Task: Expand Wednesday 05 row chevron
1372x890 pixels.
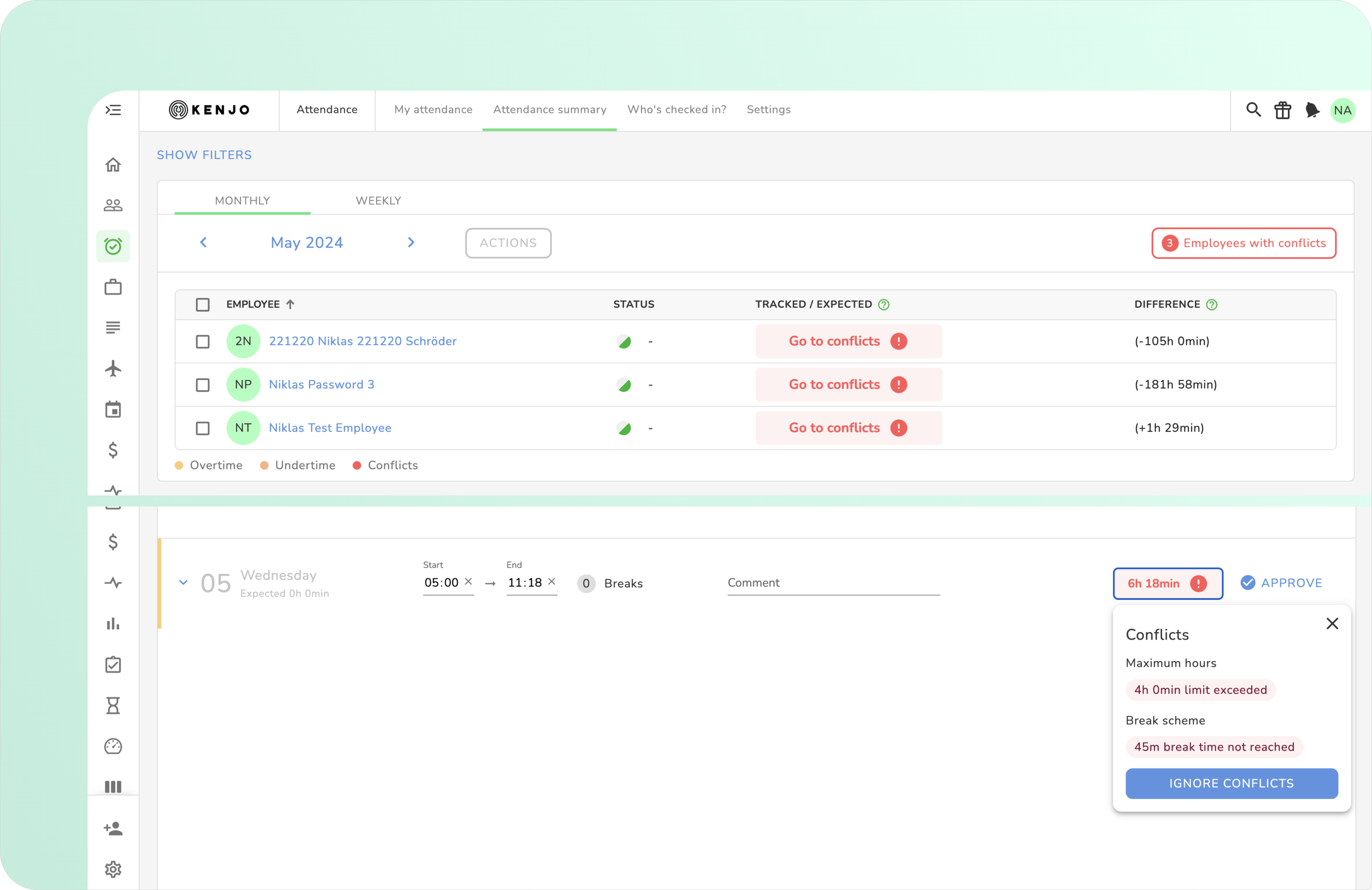Action: [183, 583]
